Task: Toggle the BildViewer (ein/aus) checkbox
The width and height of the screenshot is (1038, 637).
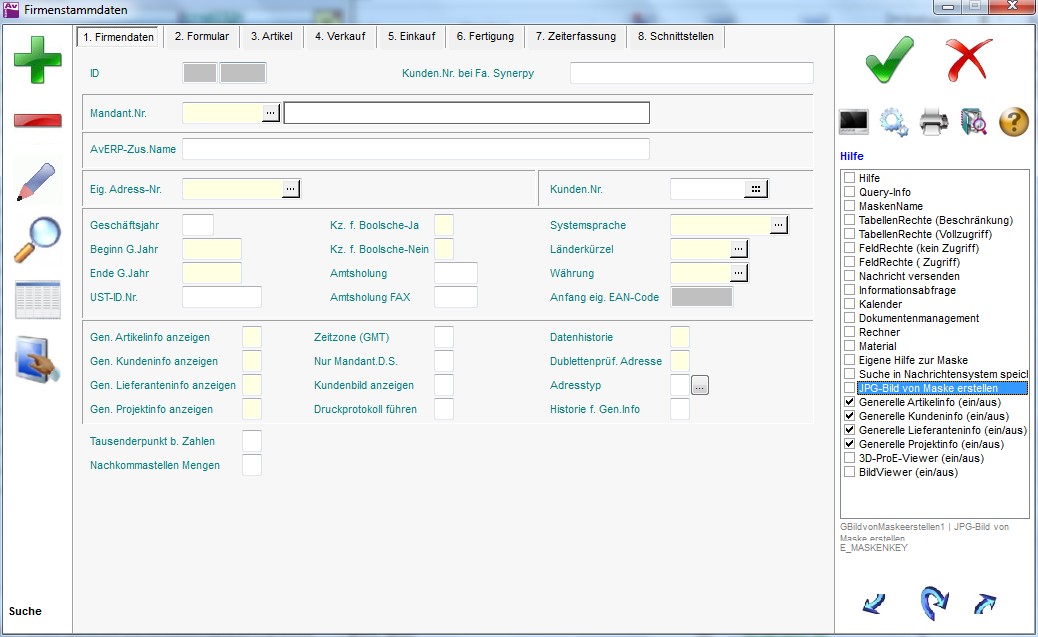Action: pos(849,472)
